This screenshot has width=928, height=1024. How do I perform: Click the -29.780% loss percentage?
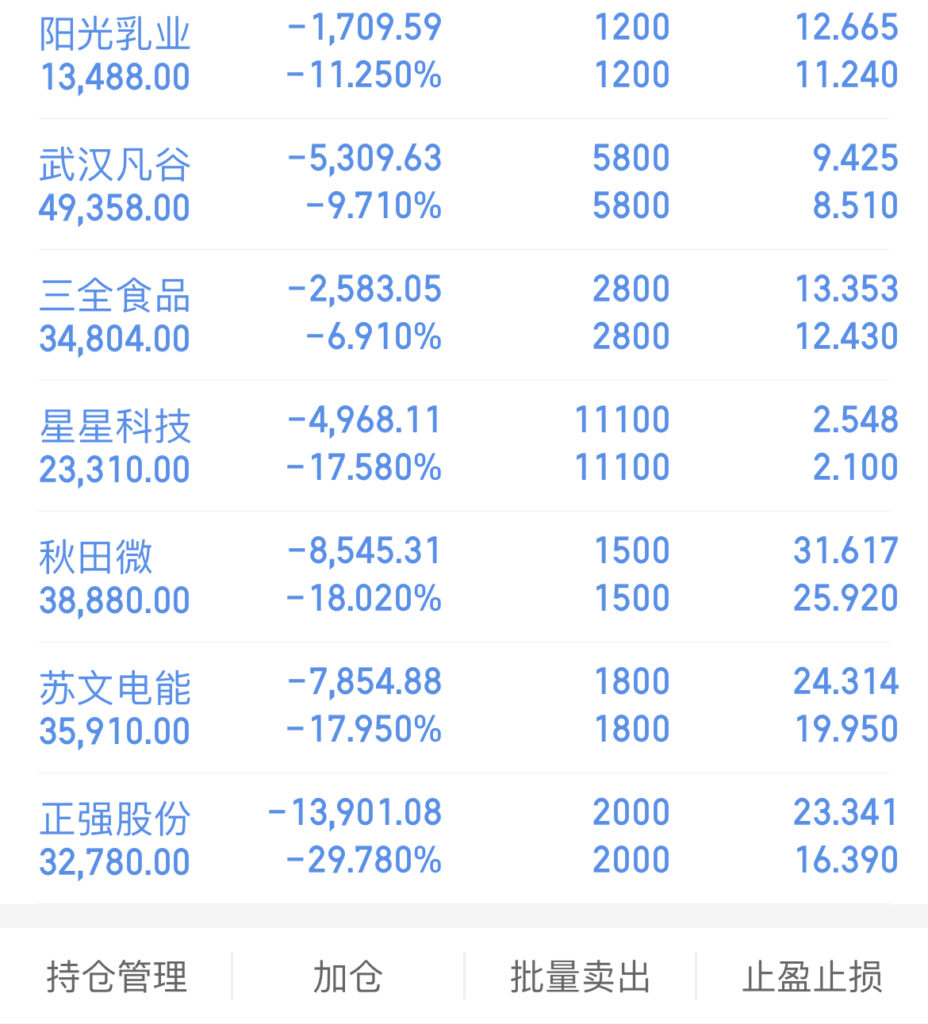click(364, 860)
